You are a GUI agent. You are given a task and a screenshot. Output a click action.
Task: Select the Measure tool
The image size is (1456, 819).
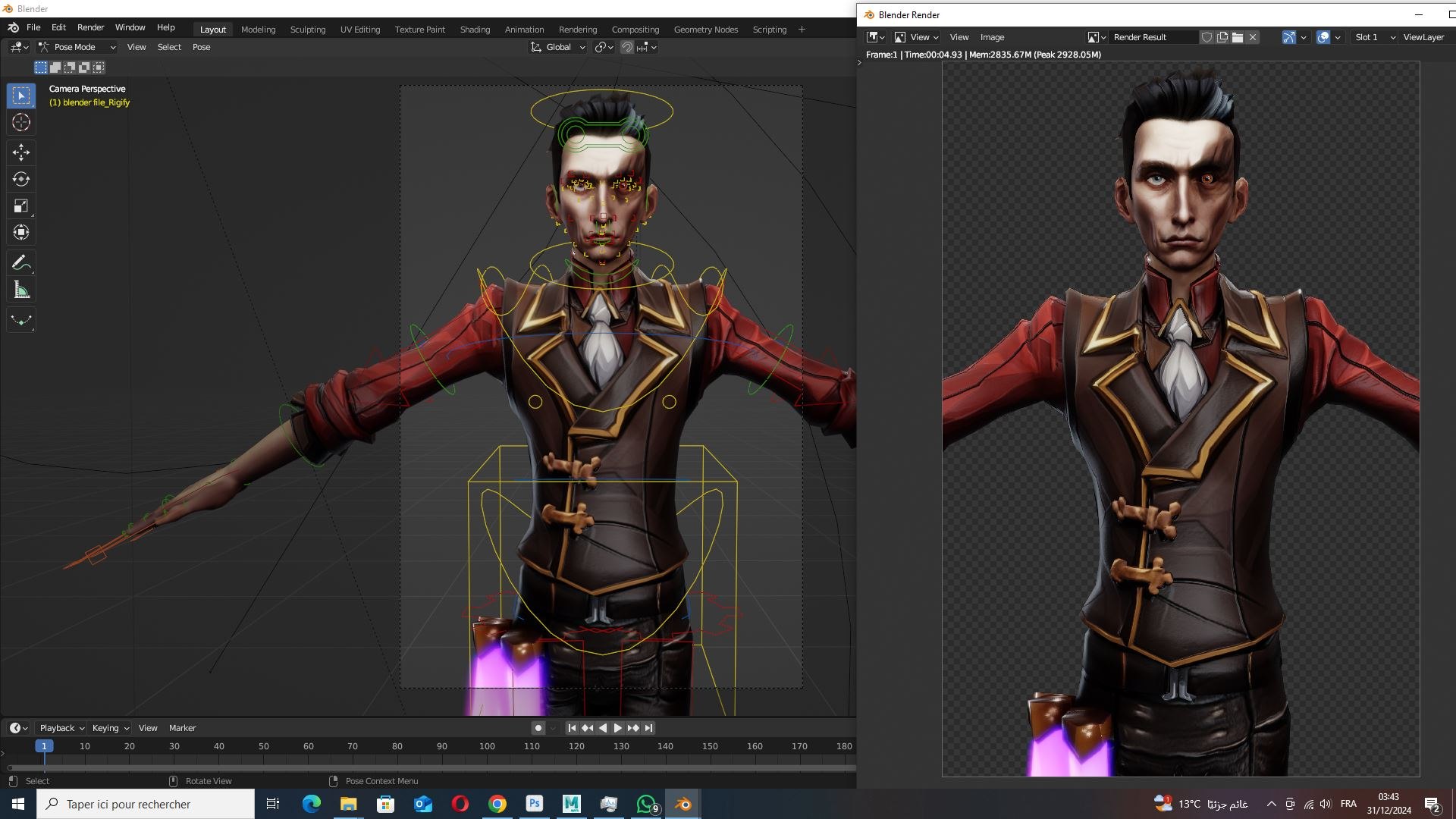(21, 290)
